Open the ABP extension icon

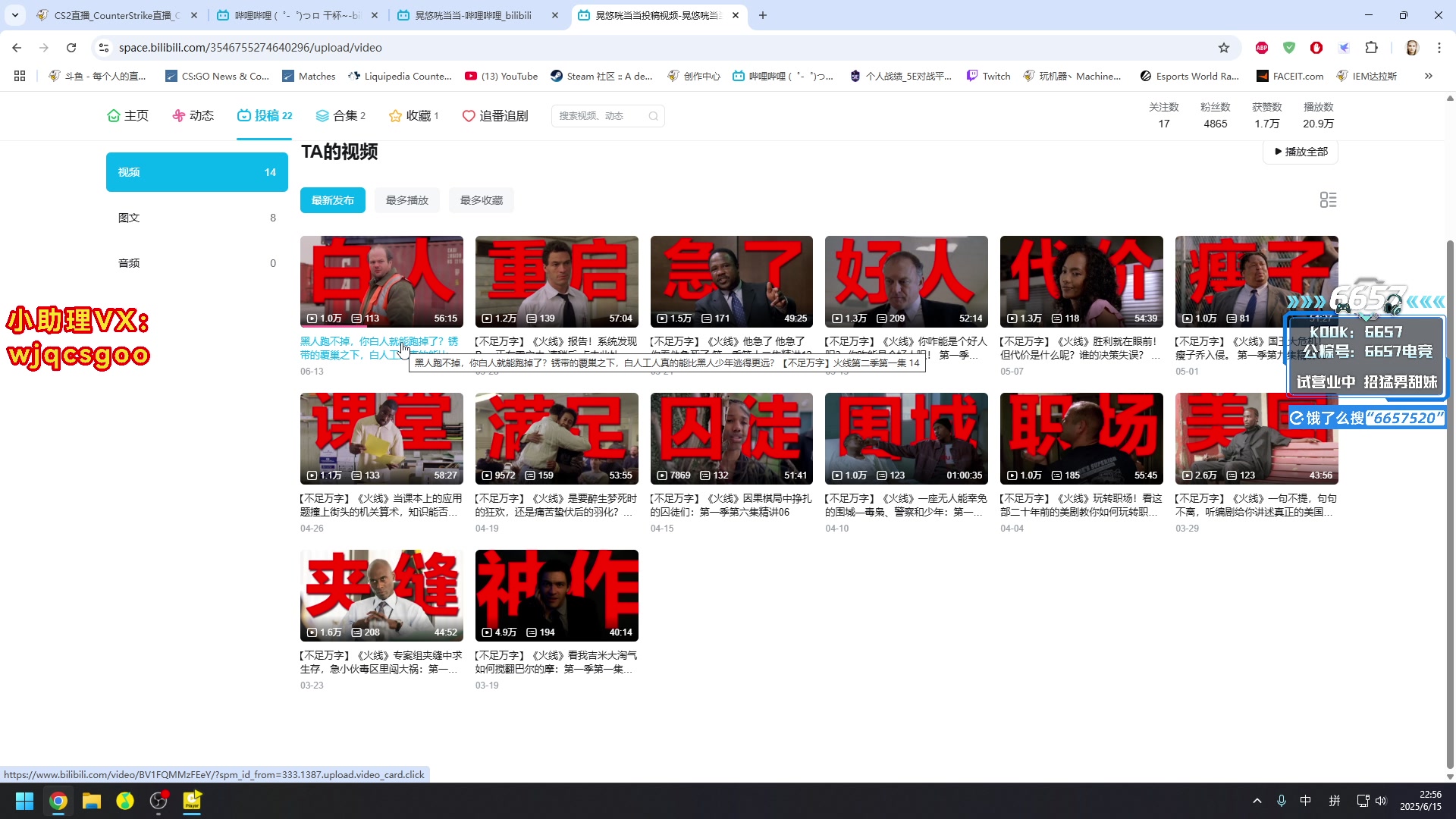click(1261, 48)
